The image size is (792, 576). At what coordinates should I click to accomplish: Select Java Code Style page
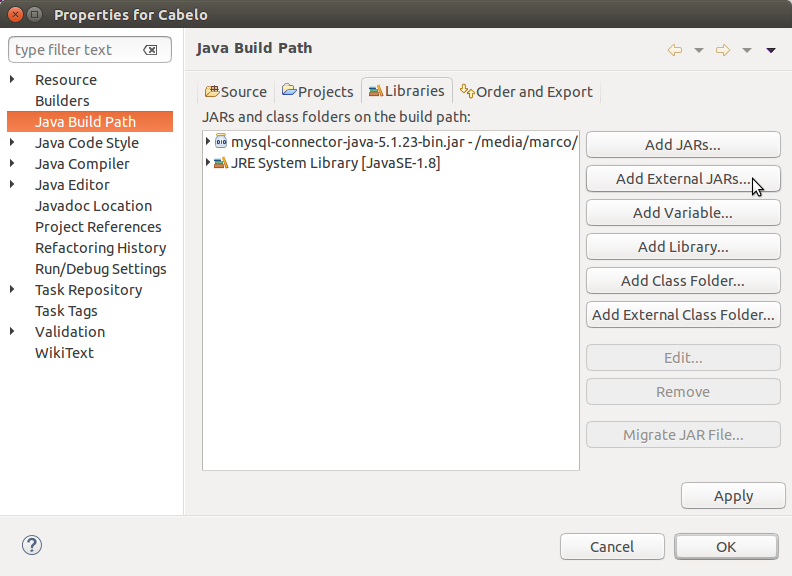point(86,142)
